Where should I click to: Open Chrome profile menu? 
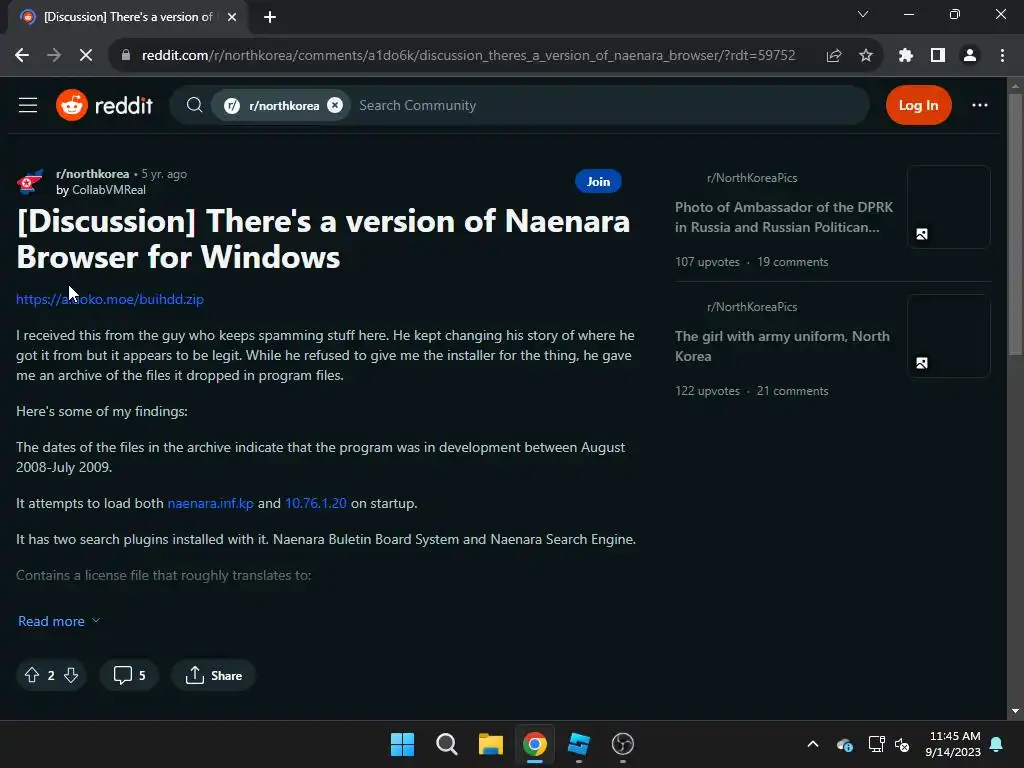click(x=970, y=56)
